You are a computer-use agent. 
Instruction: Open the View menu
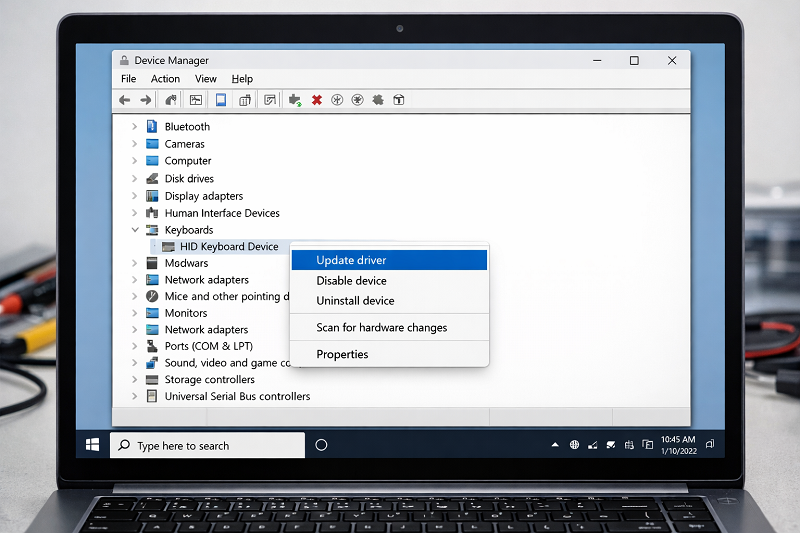tap(206, 79)
